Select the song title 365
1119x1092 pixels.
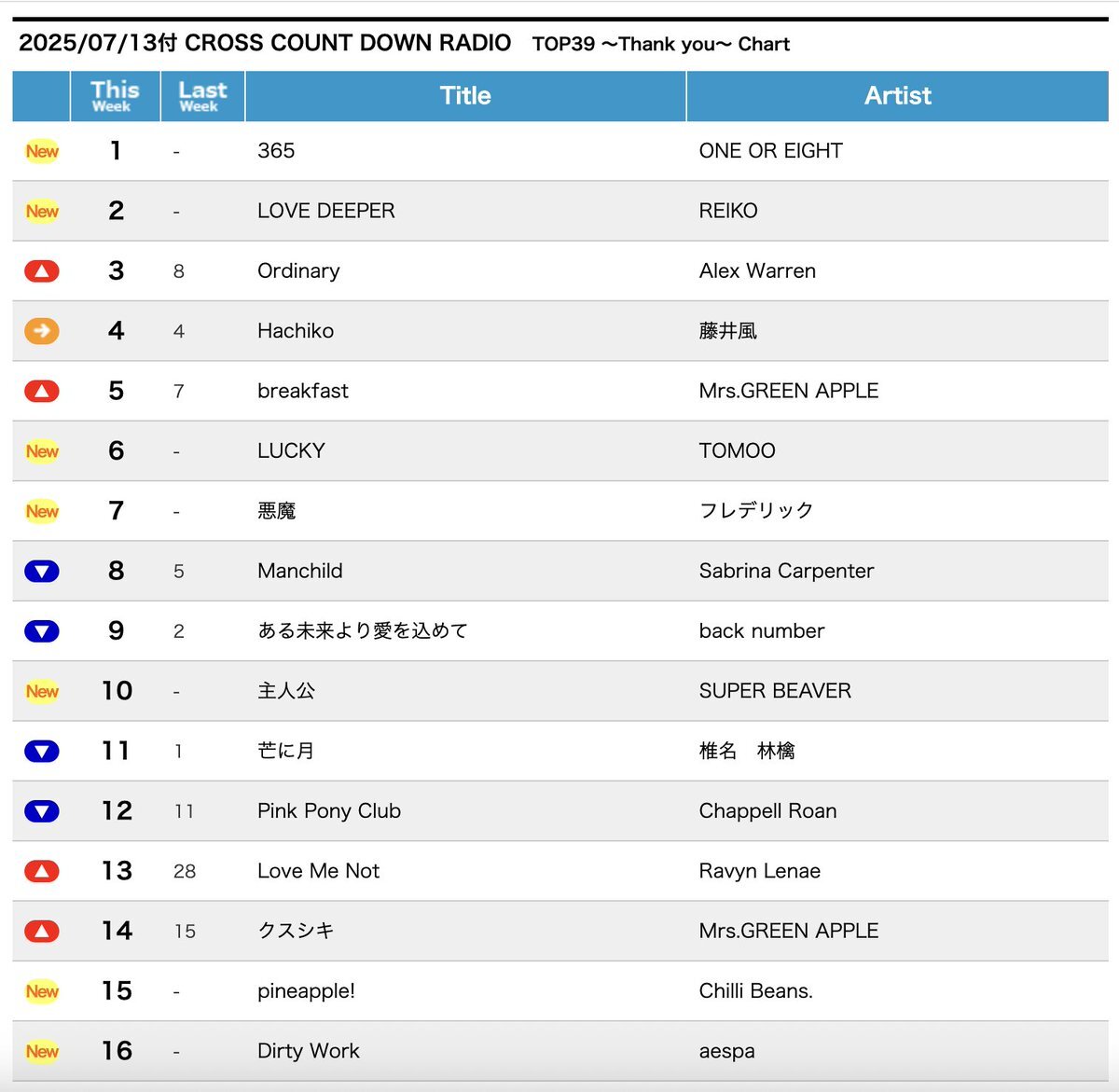276,151
